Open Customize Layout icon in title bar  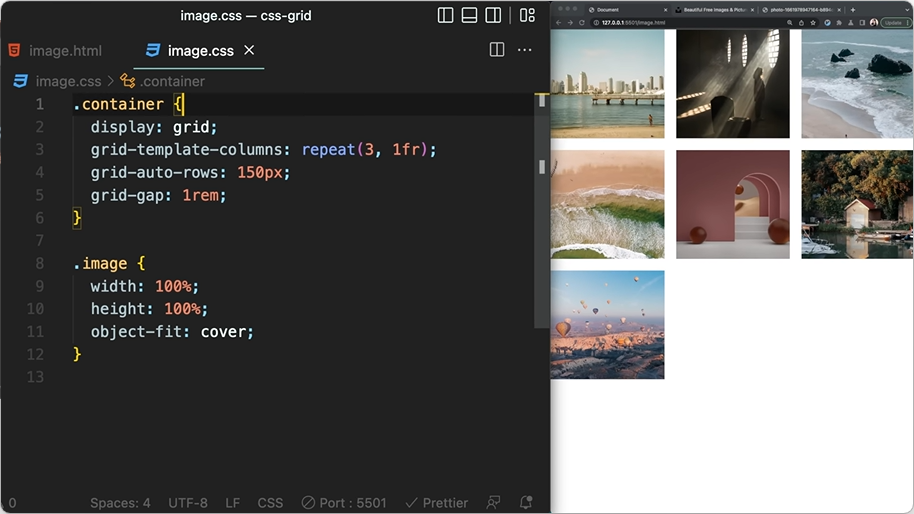pos(527,15)
